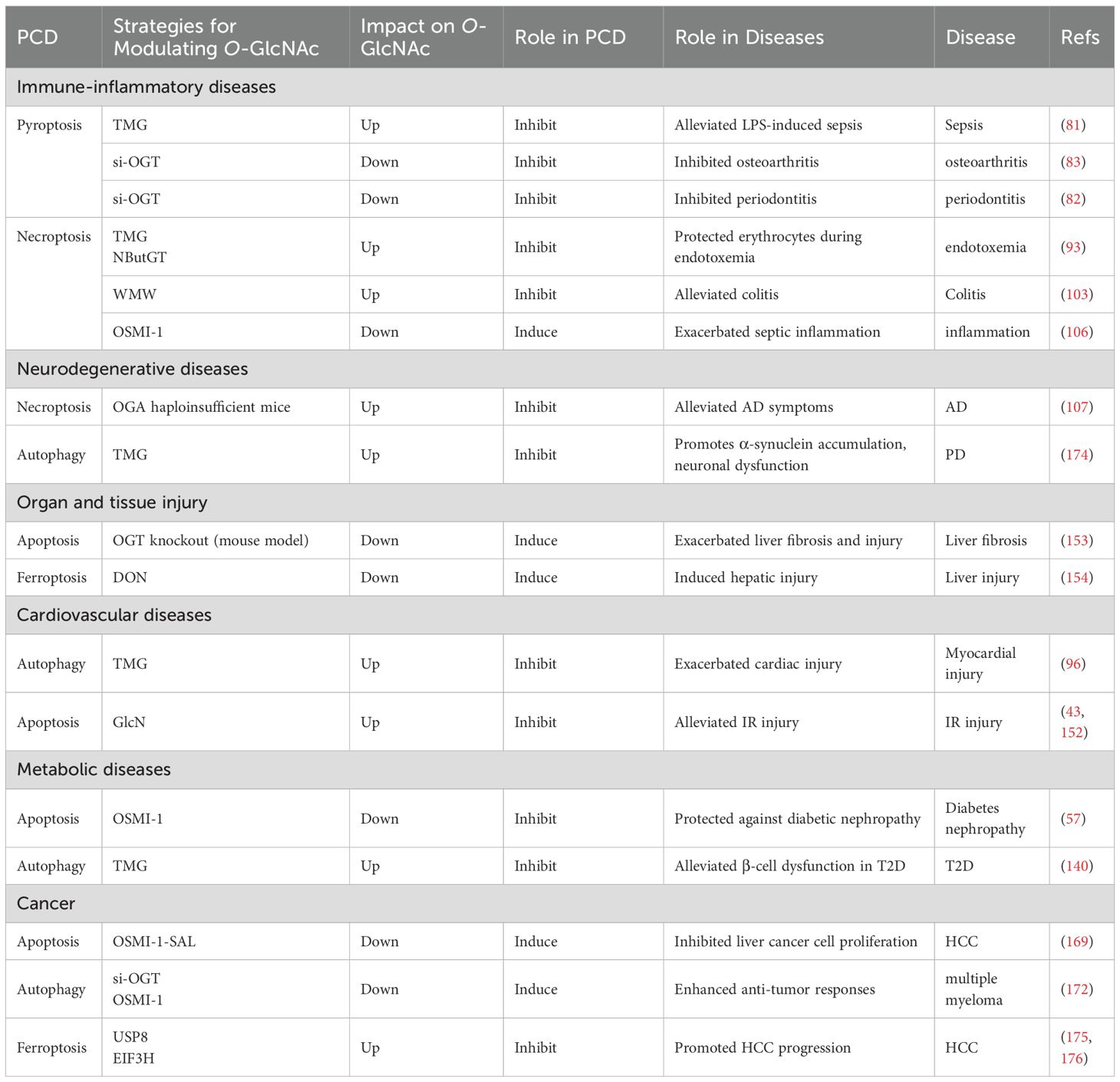Click reference 83 in osteoarthritis row
Image resolution: width=1120 pixels, height=1082 pixels.
pyautogui.click(x=1072, y=162)
